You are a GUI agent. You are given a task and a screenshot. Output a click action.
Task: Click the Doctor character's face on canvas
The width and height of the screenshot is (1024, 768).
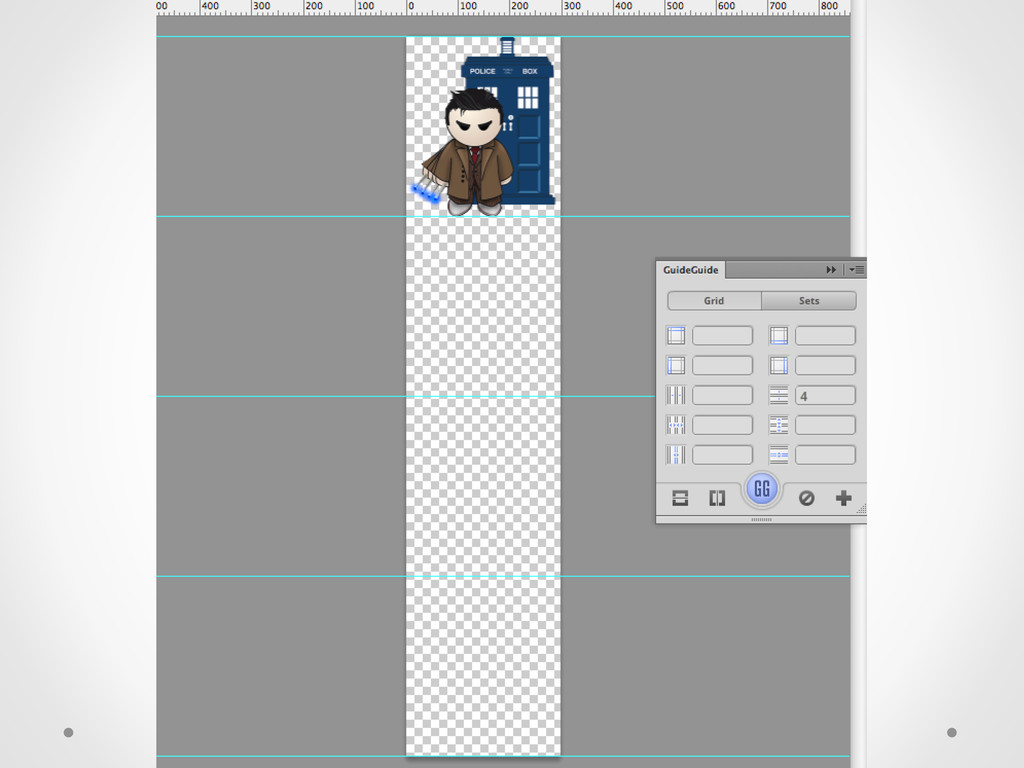point(474,123)
